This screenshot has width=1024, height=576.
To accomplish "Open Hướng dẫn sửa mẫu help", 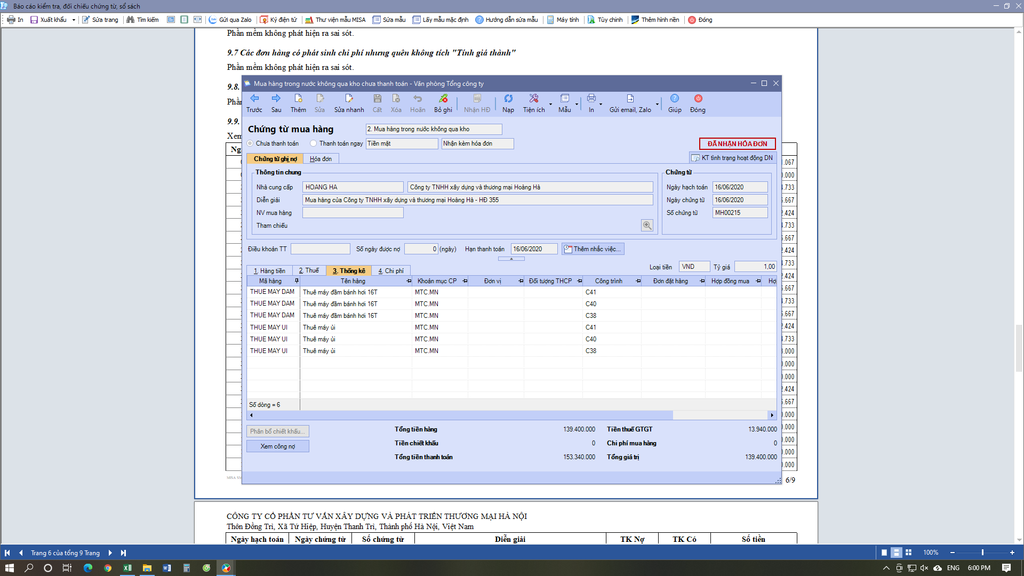I will coord(507,20).
